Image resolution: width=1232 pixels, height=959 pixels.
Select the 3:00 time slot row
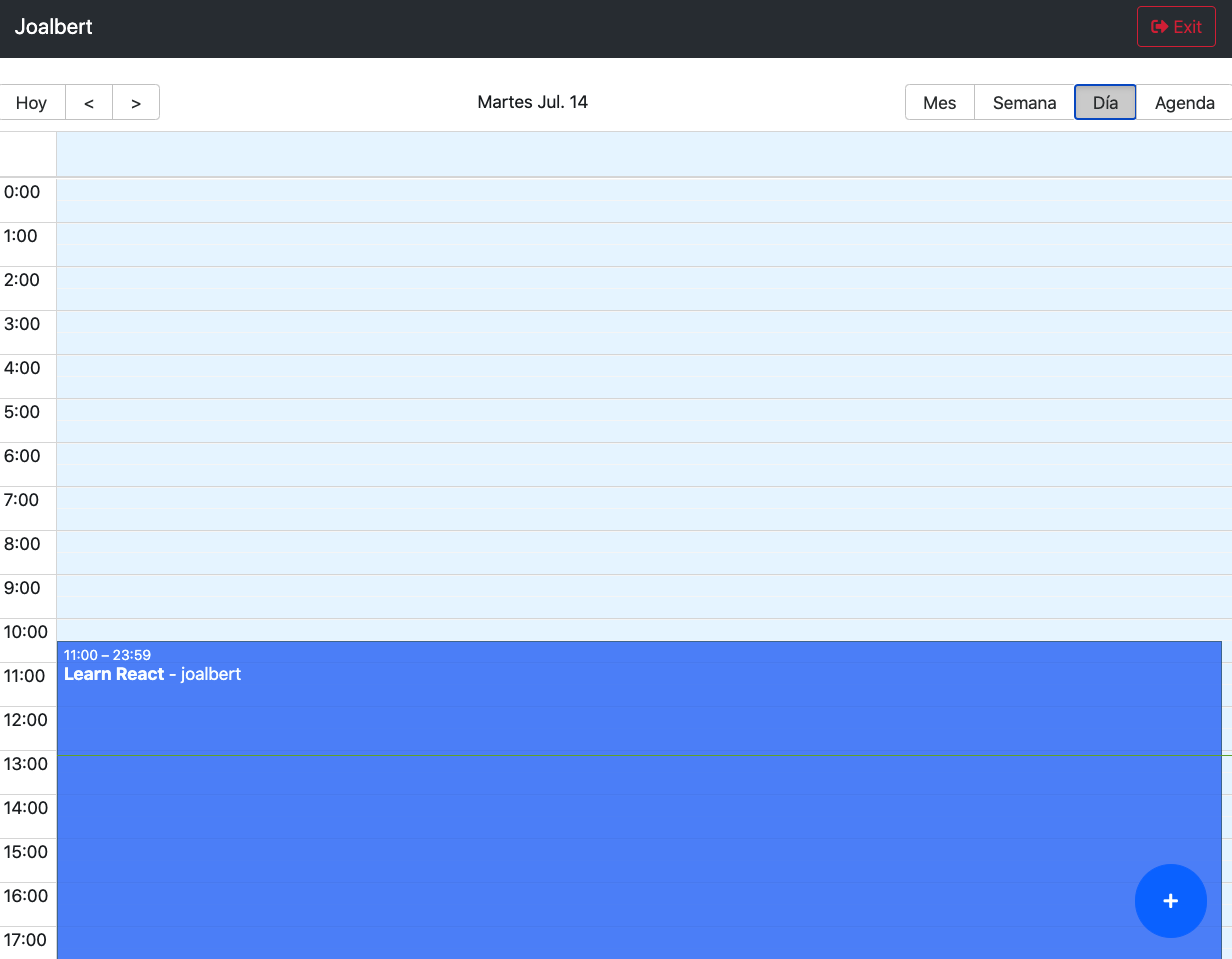(644, 332)
